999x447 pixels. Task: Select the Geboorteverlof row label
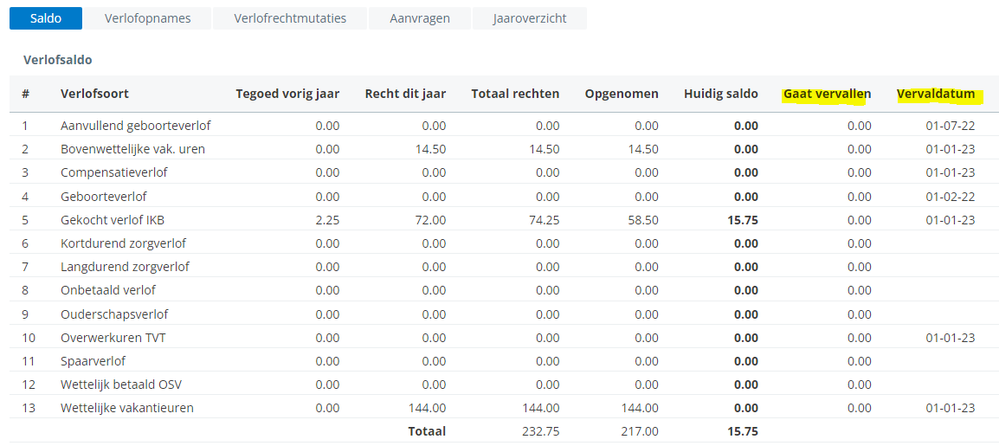coord(104,196)
